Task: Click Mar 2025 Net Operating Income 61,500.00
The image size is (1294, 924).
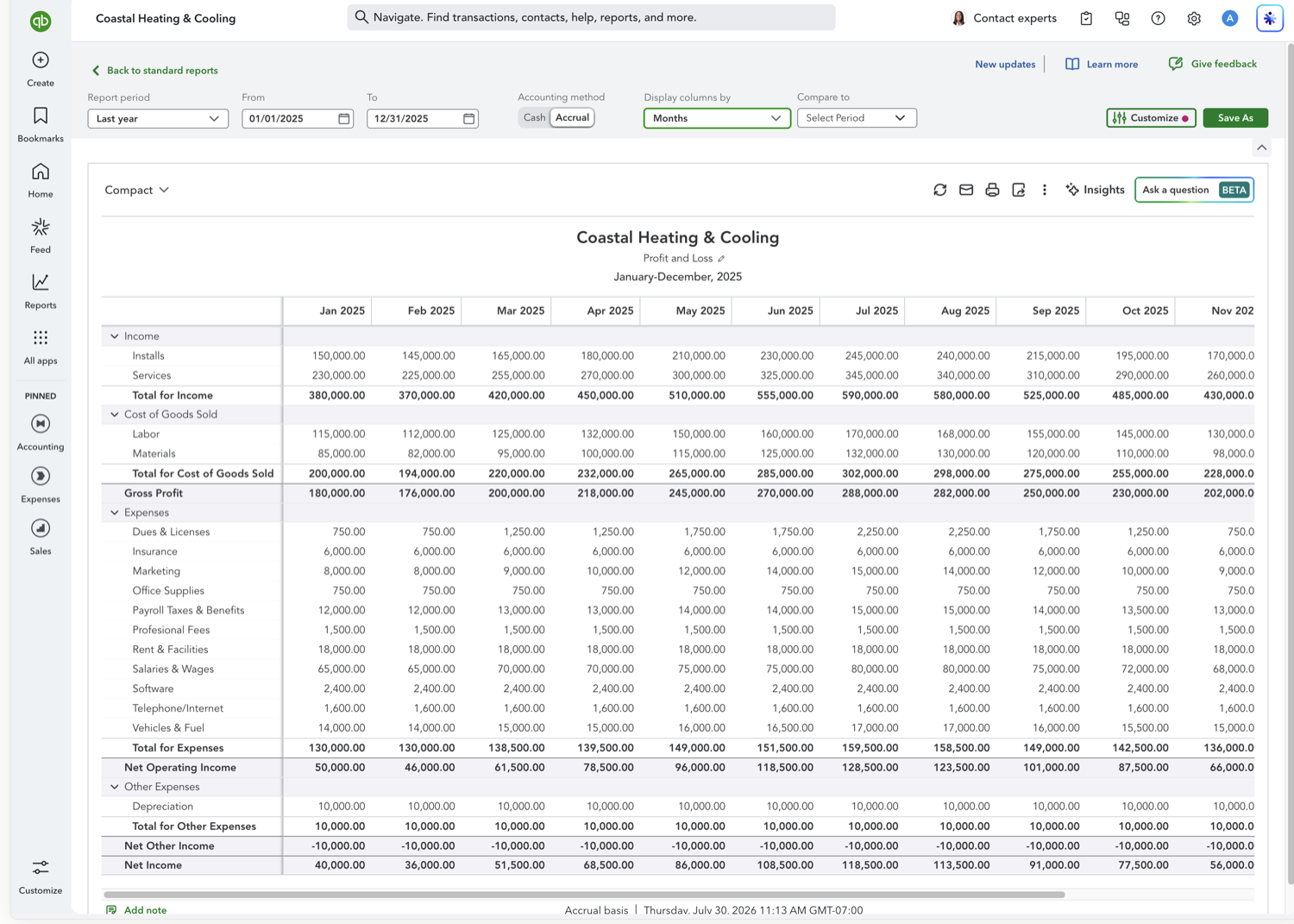Action: coord(519,768)
